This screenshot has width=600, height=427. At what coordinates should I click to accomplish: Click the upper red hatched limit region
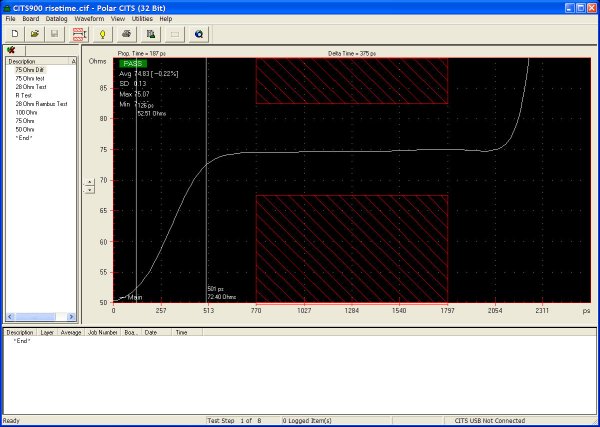click(x=352, y=81)
